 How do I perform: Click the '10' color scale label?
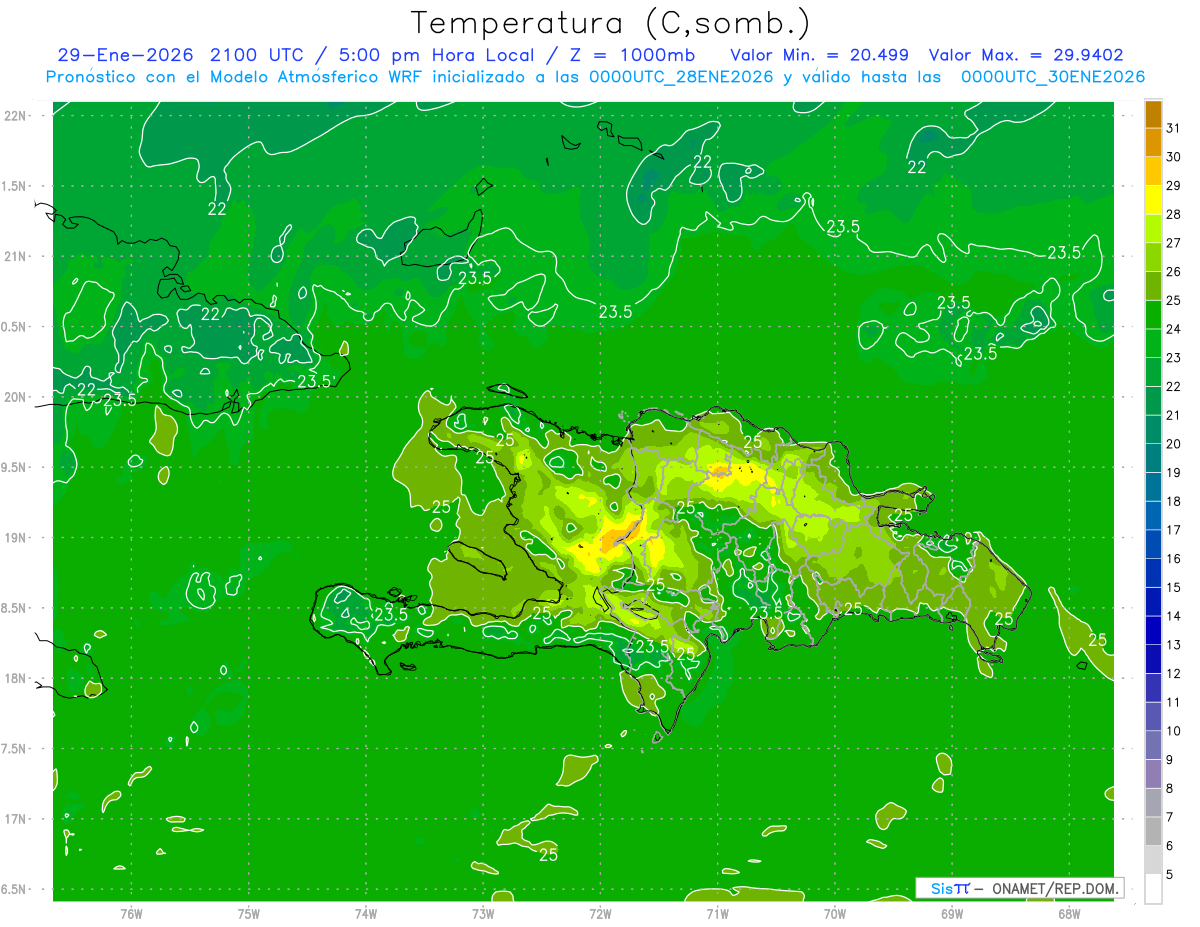tap(1174, 731)
